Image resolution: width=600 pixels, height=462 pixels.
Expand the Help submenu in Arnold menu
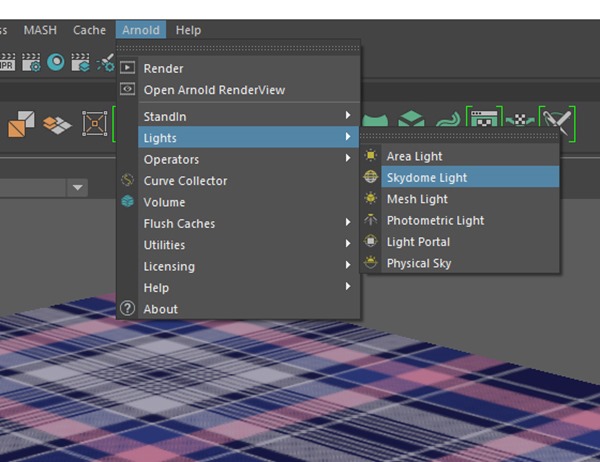click(x=248, y=288)
